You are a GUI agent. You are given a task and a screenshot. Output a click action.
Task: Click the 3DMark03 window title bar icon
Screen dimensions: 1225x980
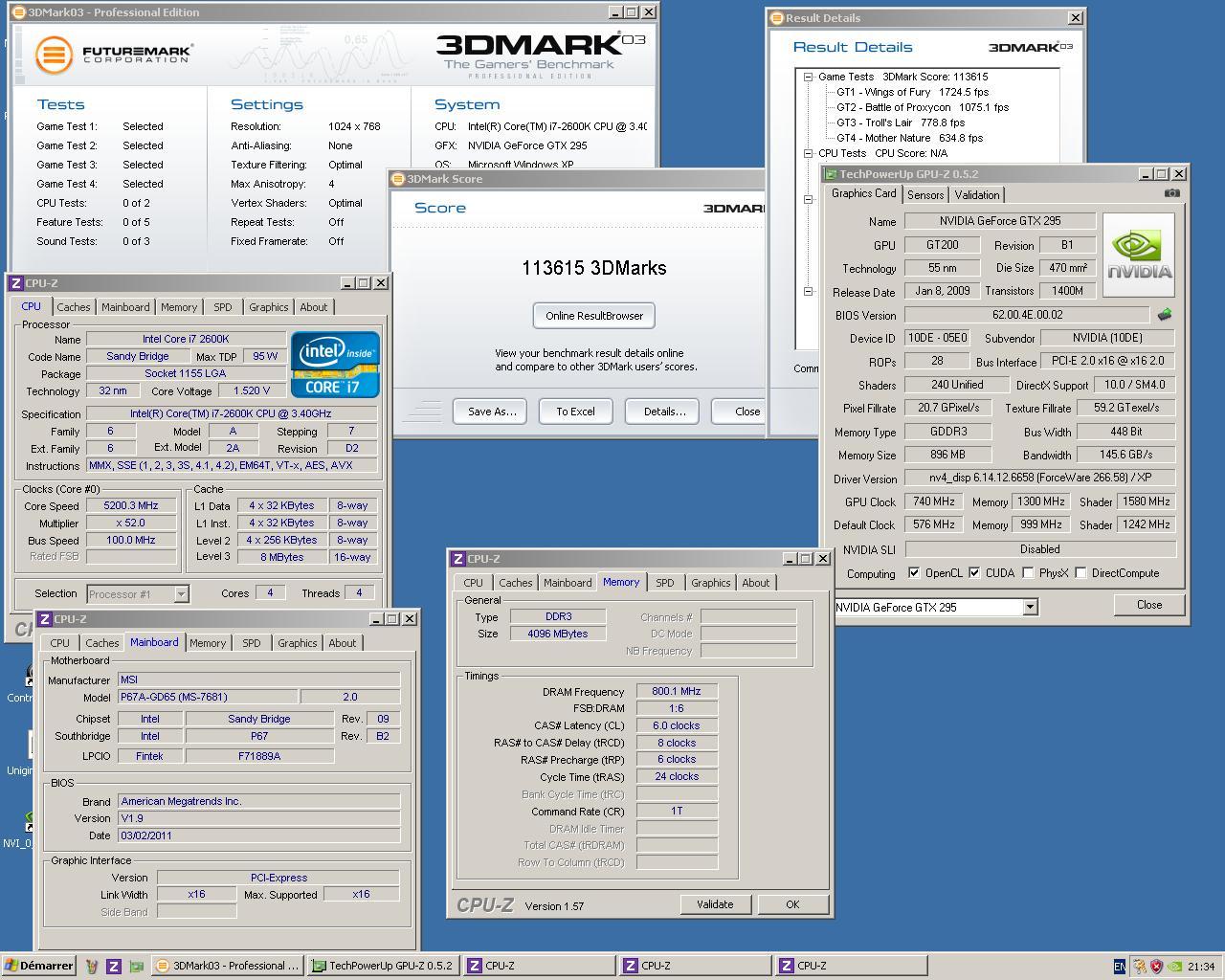click(x=19, y=12)
